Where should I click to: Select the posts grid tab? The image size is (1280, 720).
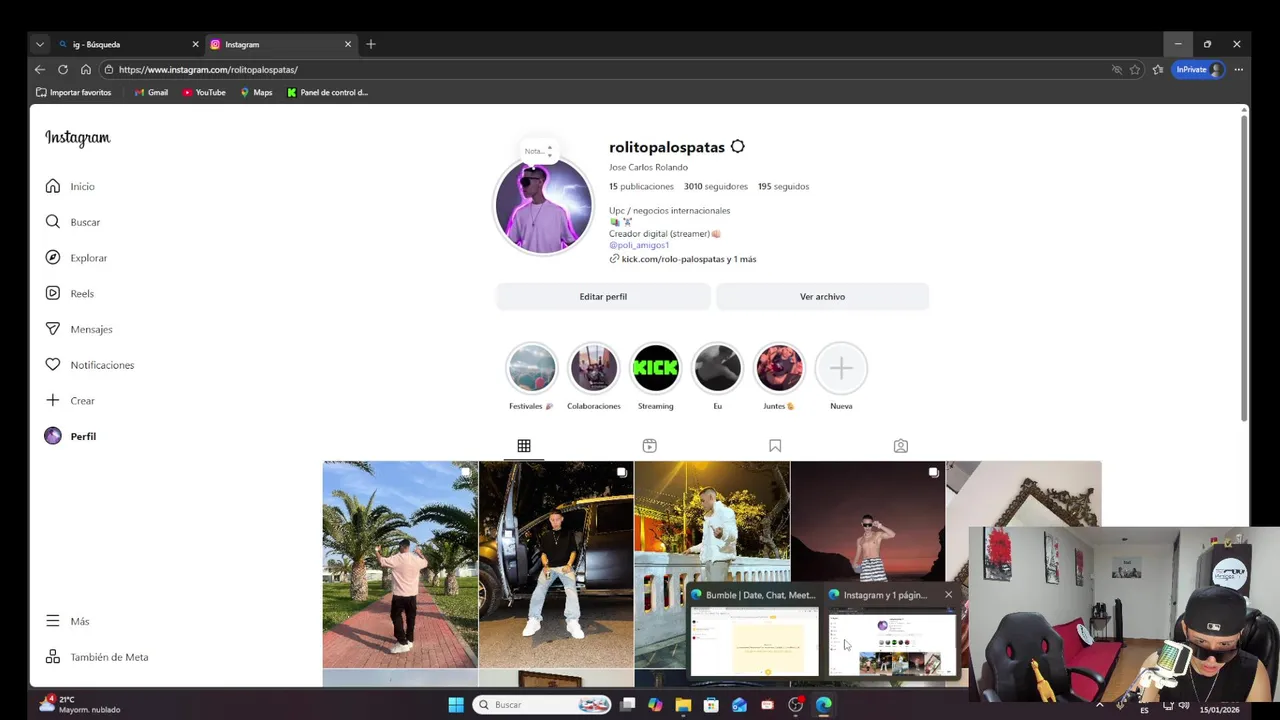(x=524, y=446)
